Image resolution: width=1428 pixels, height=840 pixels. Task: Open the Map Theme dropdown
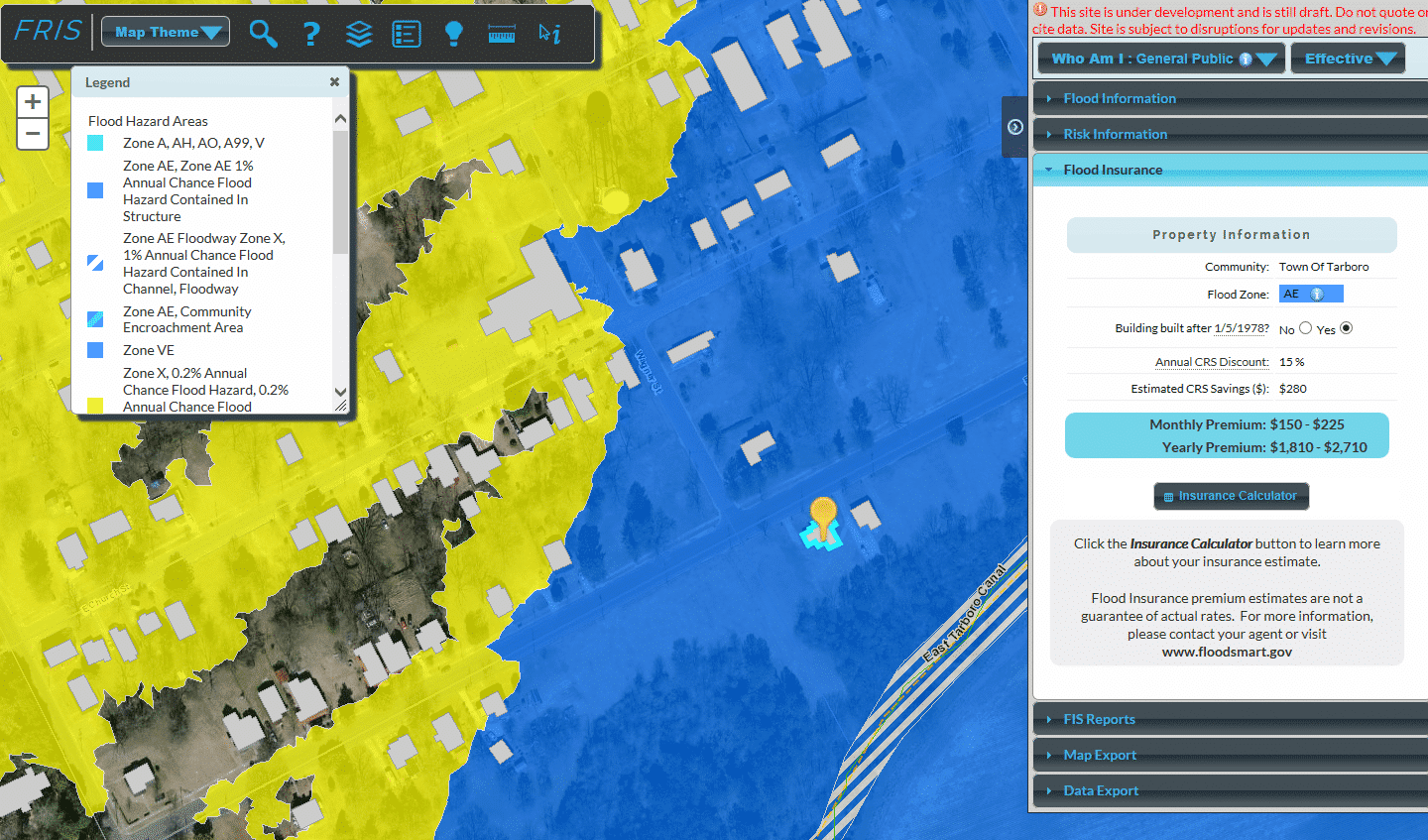tap(165, 31)
